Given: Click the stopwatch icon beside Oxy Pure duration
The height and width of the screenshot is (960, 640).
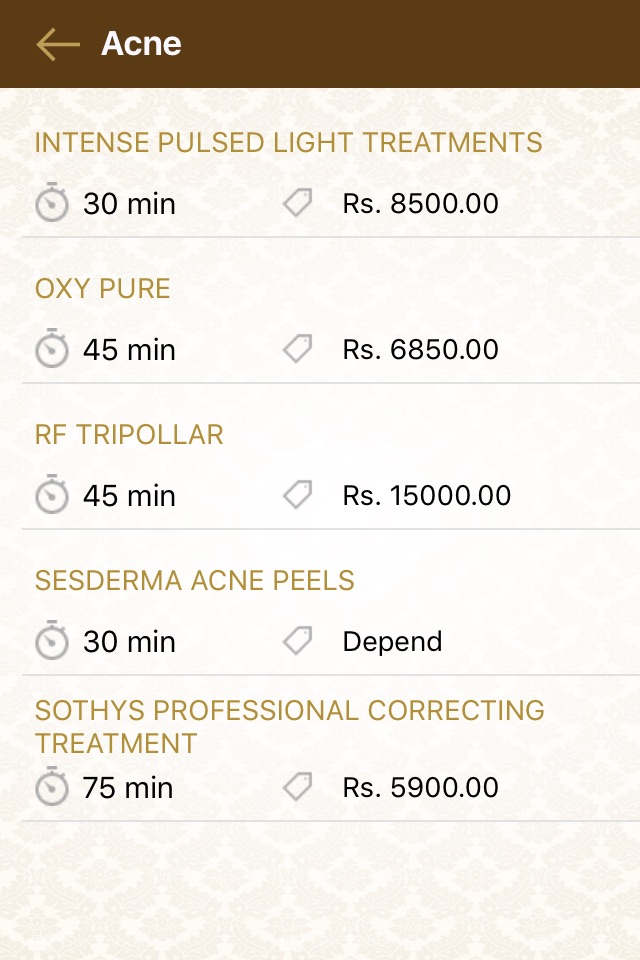Looking at the screenshot, I should pyautogui.click(x=52, y=350).
